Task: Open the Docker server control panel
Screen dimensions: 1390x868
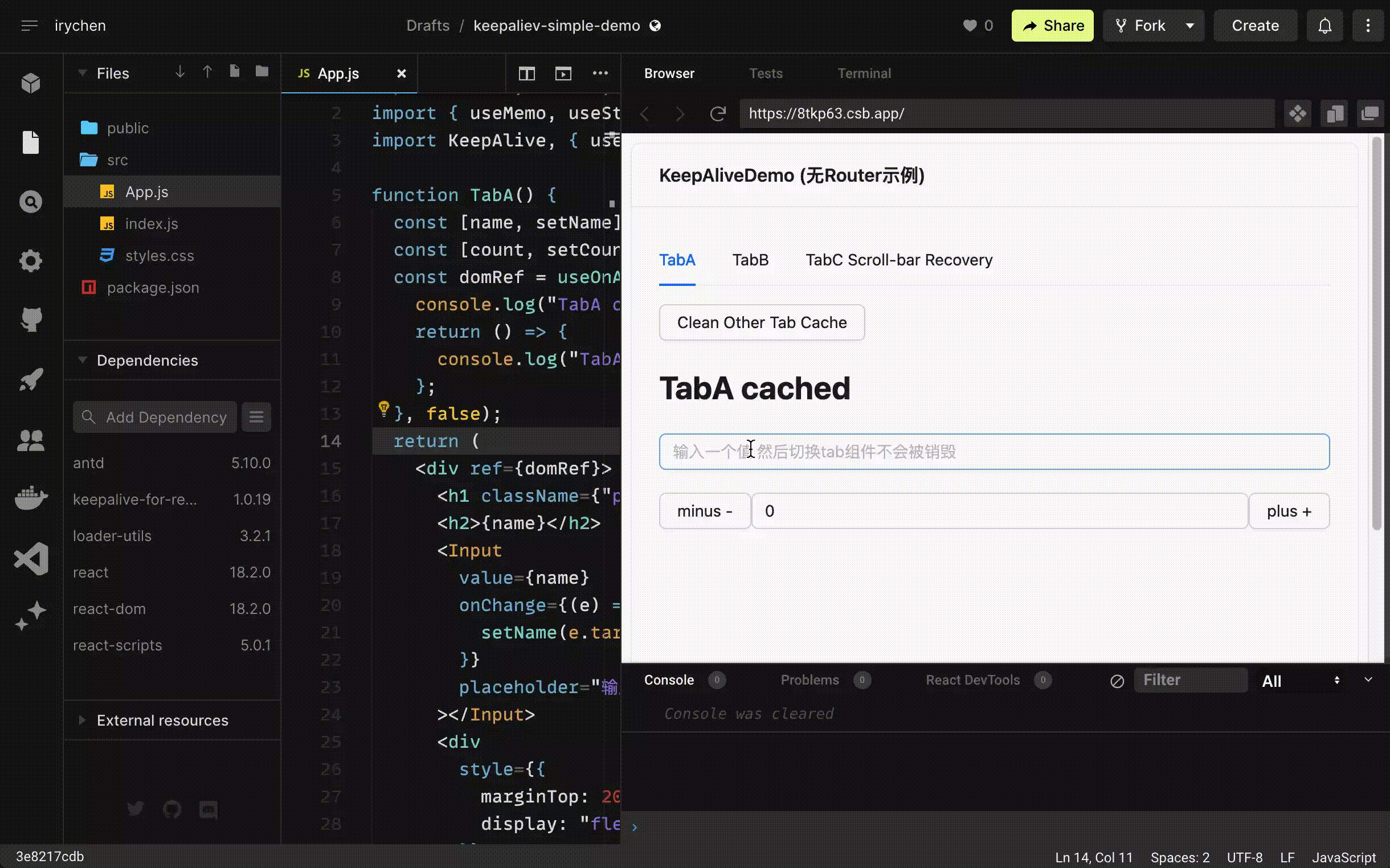Action: tap(30, 497)
